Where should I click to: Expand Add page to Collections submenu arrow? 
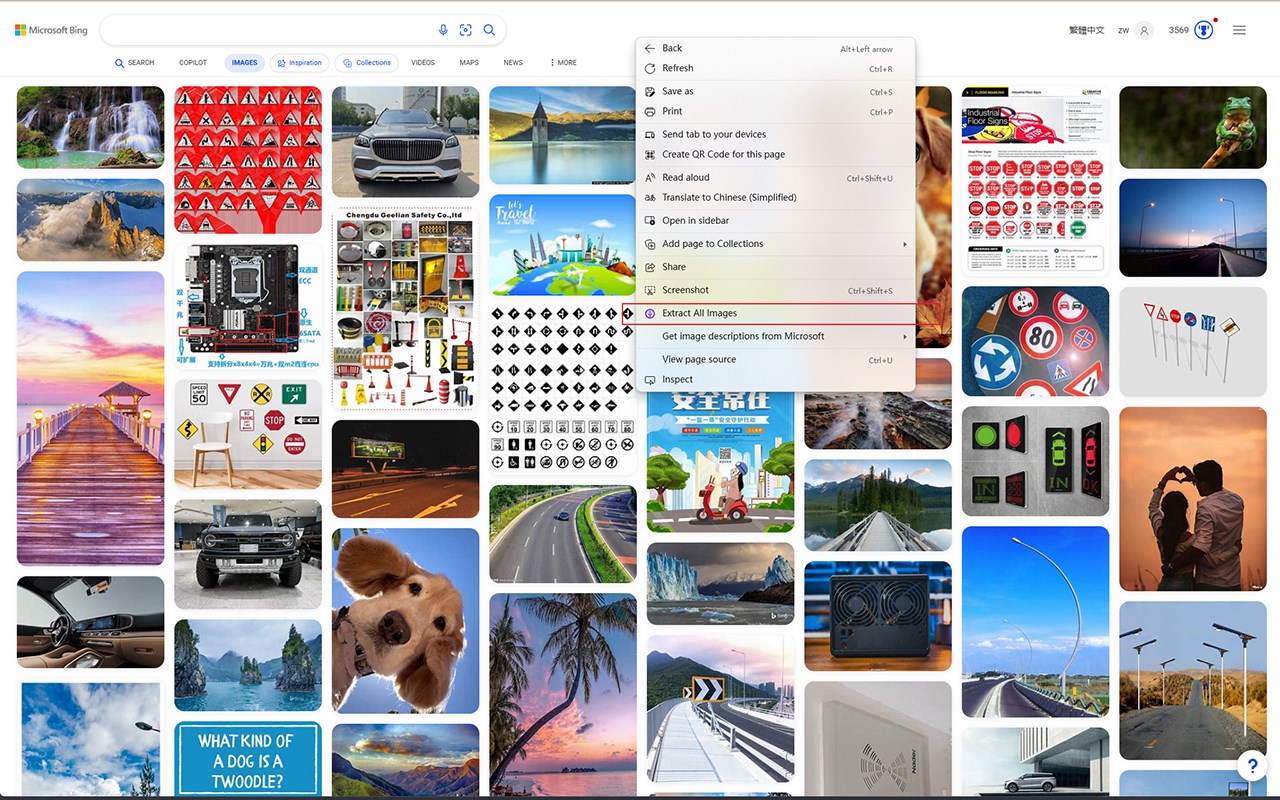(x=905, y=244)
